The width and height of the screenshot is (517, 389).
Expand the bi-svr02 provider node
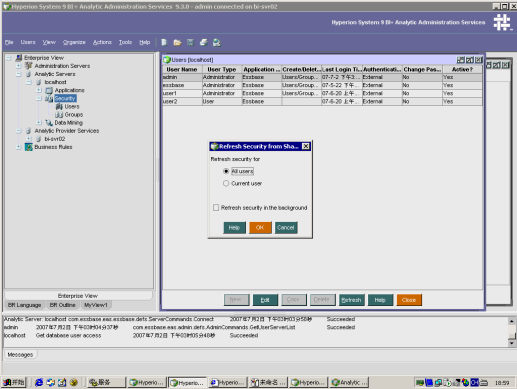[x=29, y=139]
